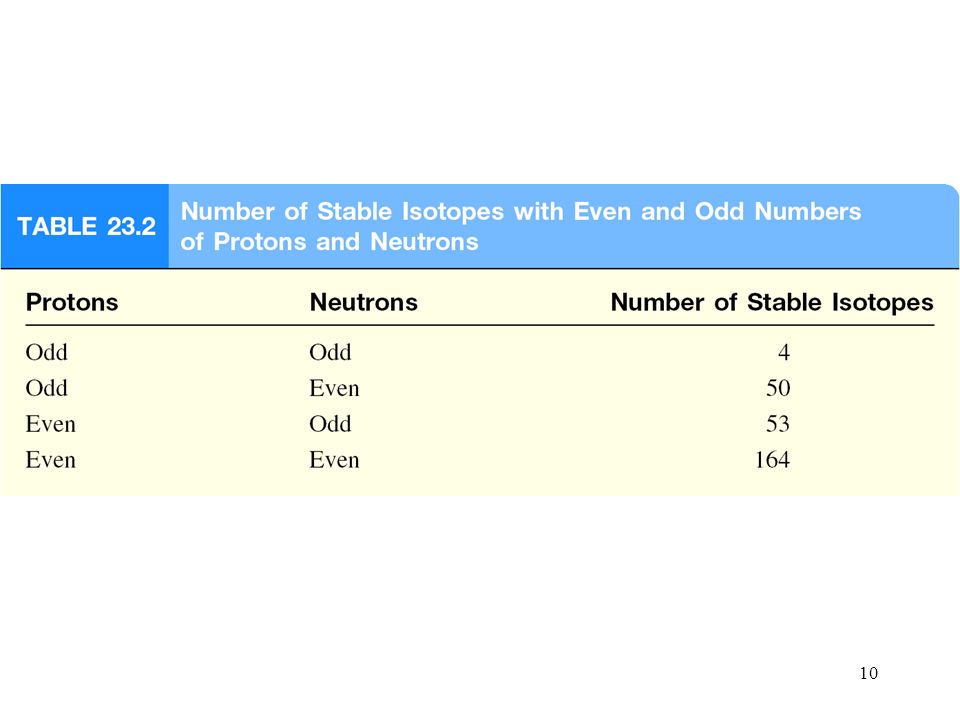Viewport: 960px width, 720px height.
Task: Click Odd protons cell in second row
Action: [47, 388]
